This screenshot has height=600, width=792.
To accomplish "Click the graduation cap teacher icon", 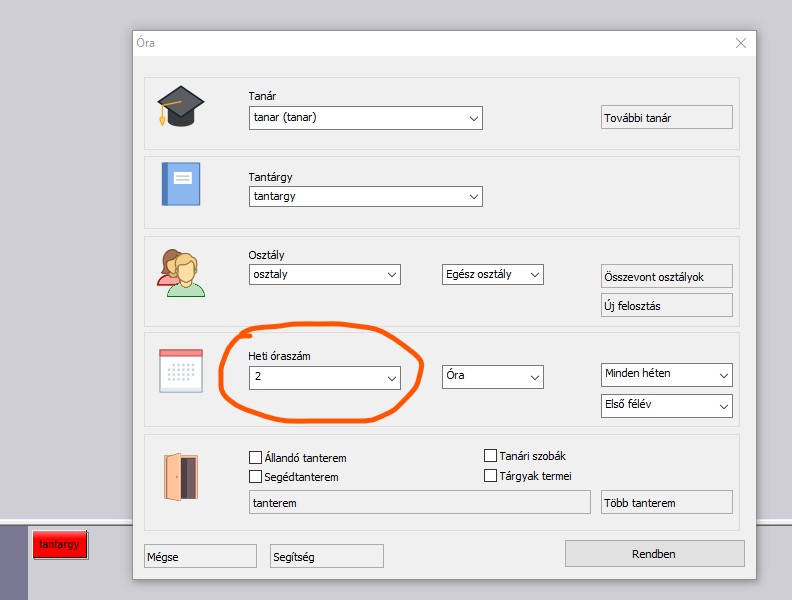I will tap(180, 106).
